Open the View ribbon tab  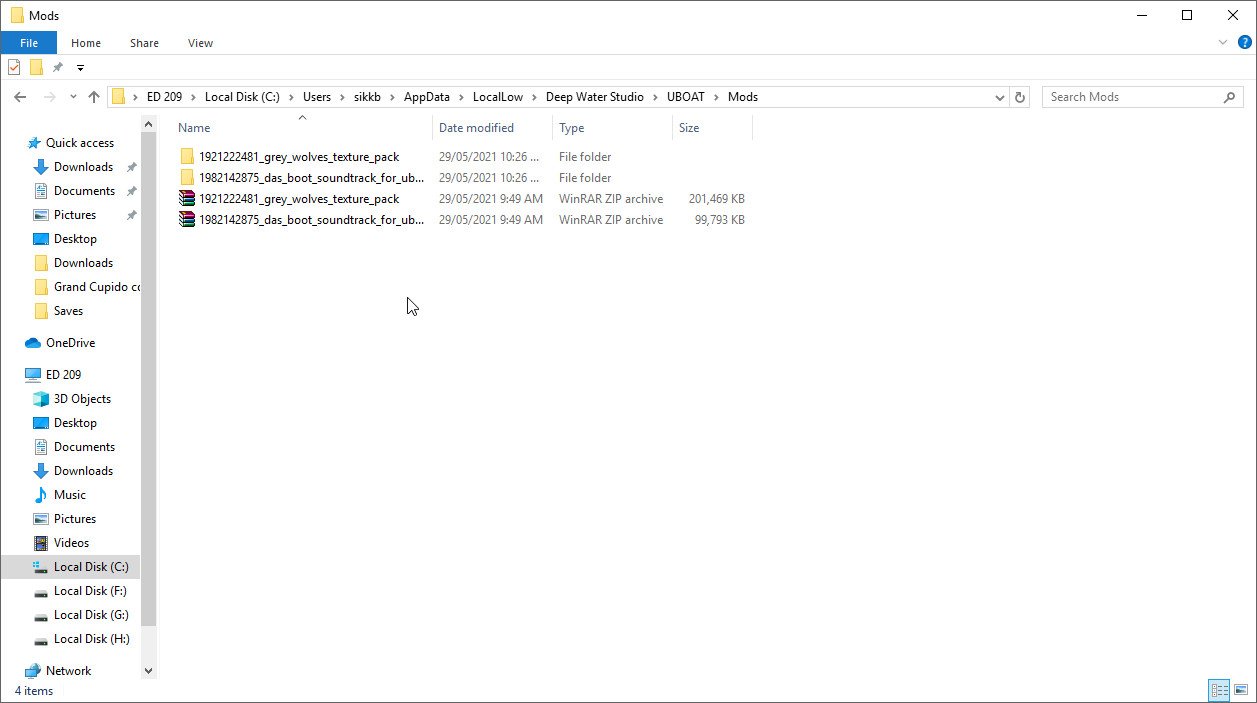(x=200, y=43)
